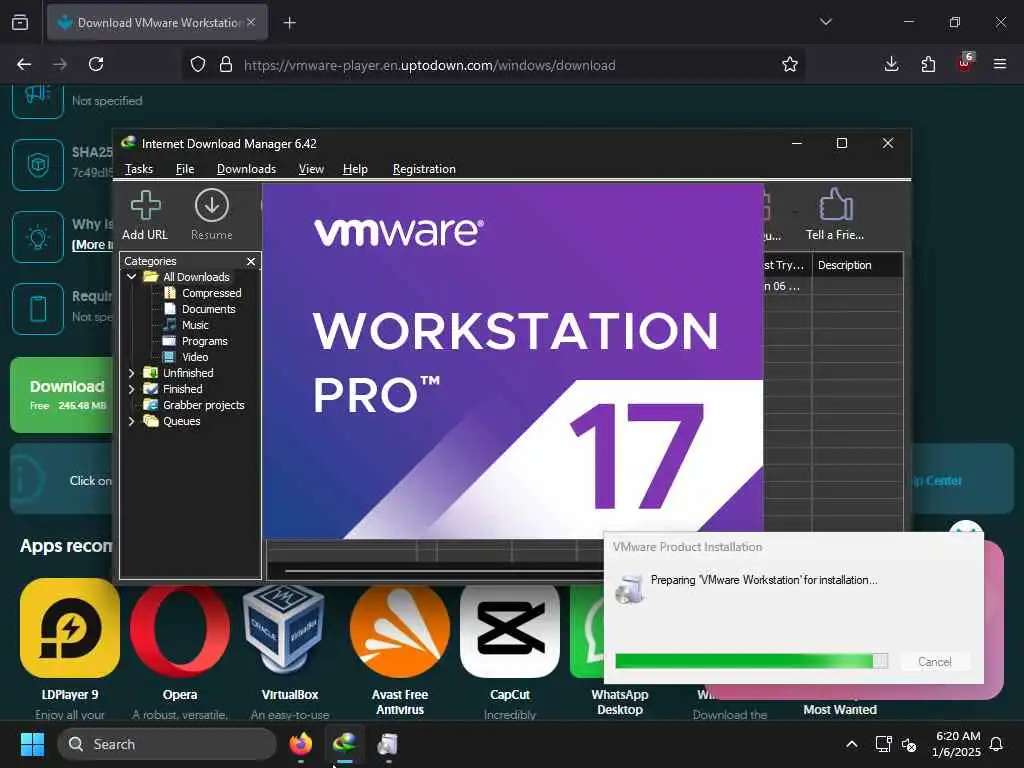Expand the Queues category node
This screenshot has width=1024, height=768.
click(131, 421)
